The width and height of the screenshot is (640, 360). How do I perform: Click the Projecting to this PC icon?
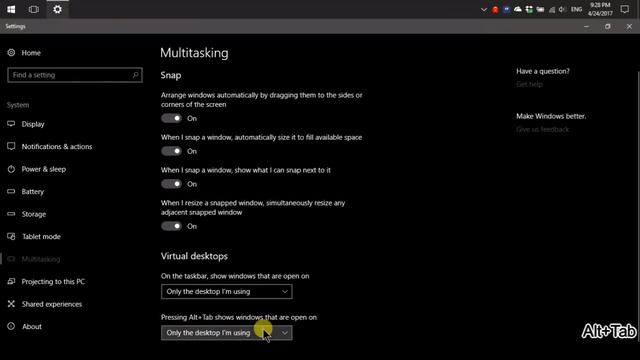[11, 281]
